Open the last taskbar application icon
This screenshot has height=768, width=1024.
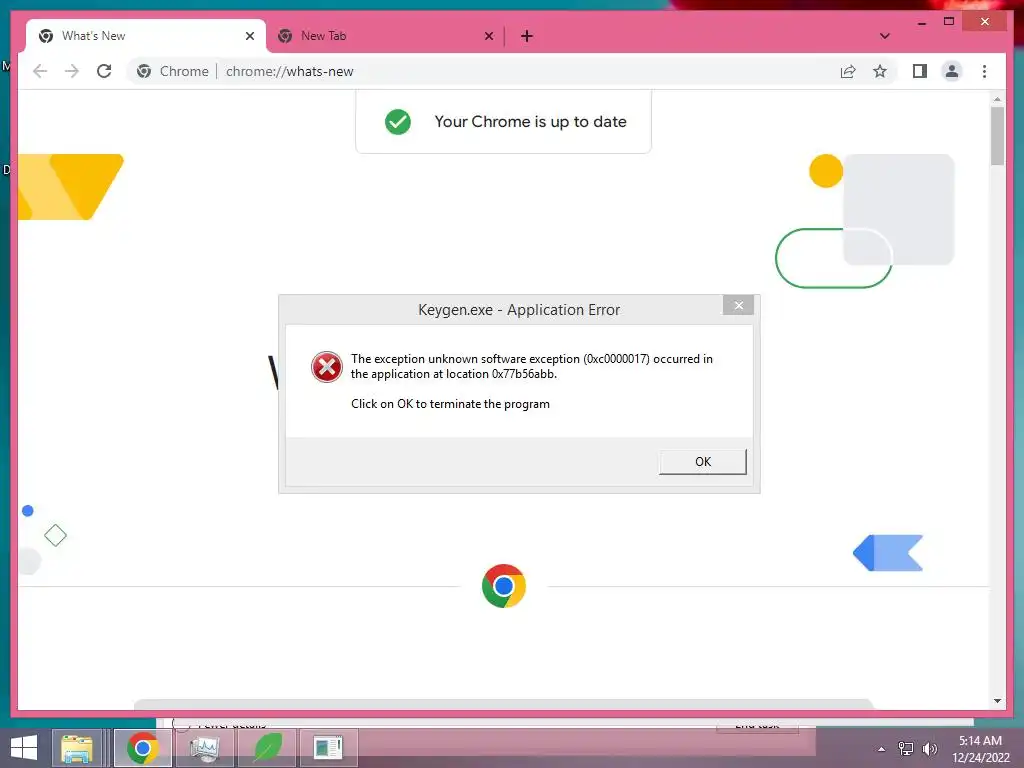(328, 748)
